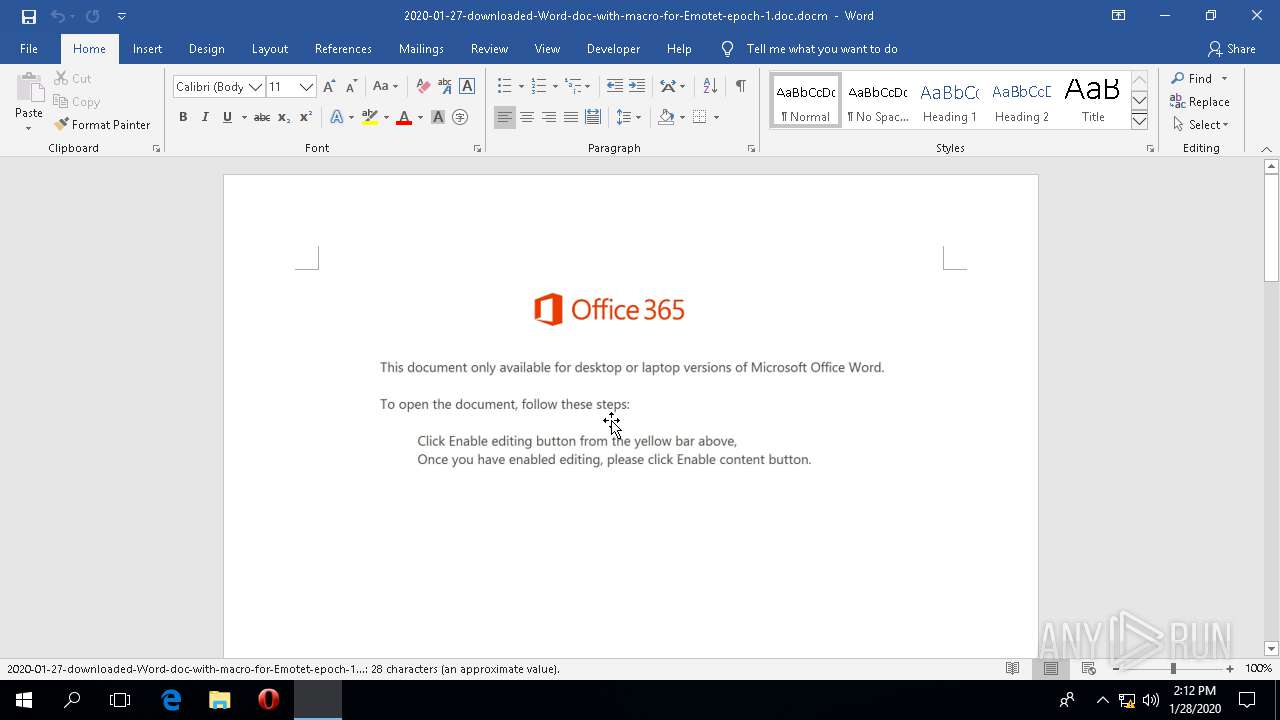The width and height of the screenshot is (1280, 720).
Task: Adjust the zoom slider in status bar
Action: [1172, 669]
